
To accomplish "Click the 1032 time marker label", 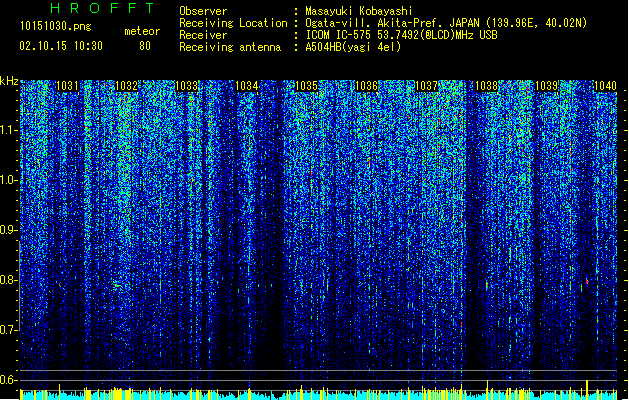I will [127, 86].
